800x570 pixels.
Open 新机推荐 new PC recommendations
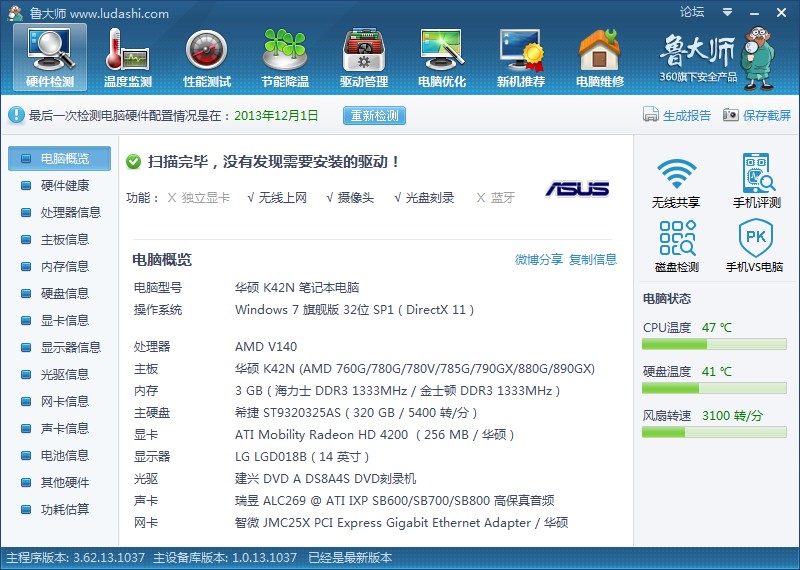521,57
